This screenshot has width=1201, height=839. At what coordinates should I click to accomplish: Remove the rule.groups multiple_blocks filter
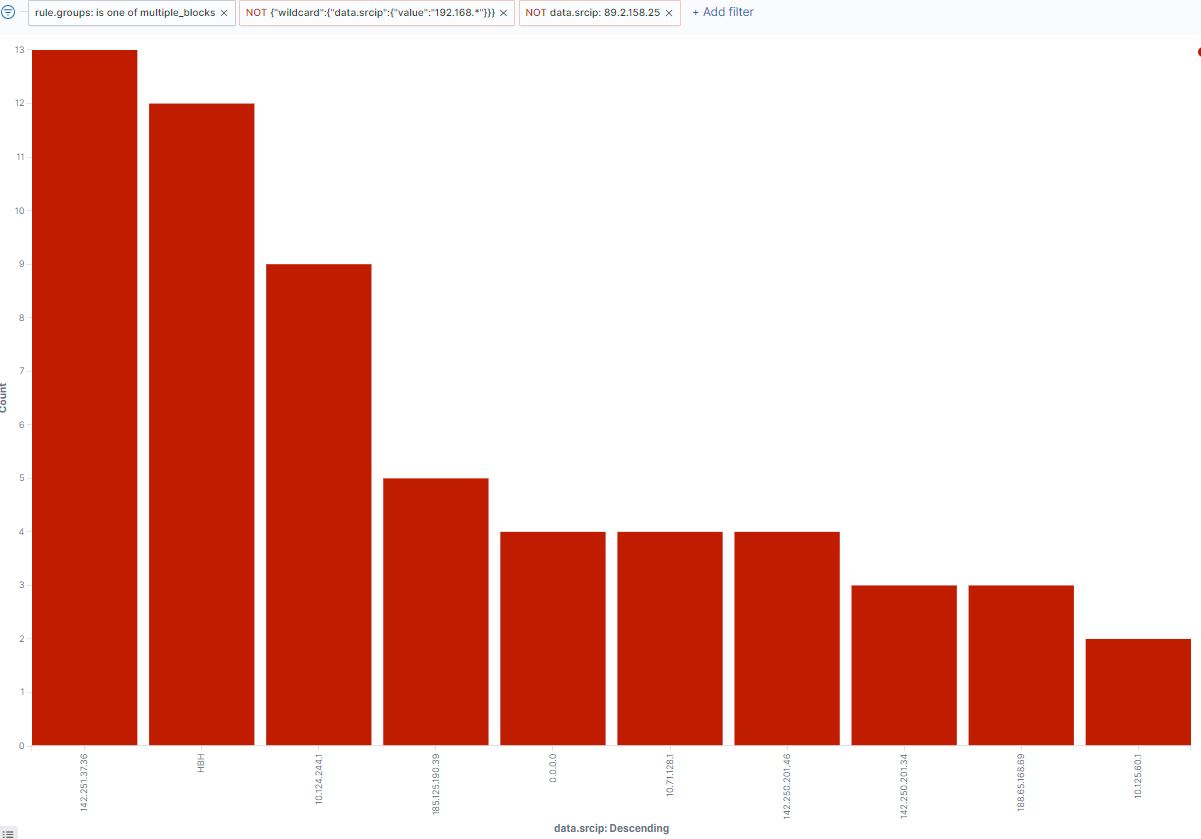coord(224,13)
